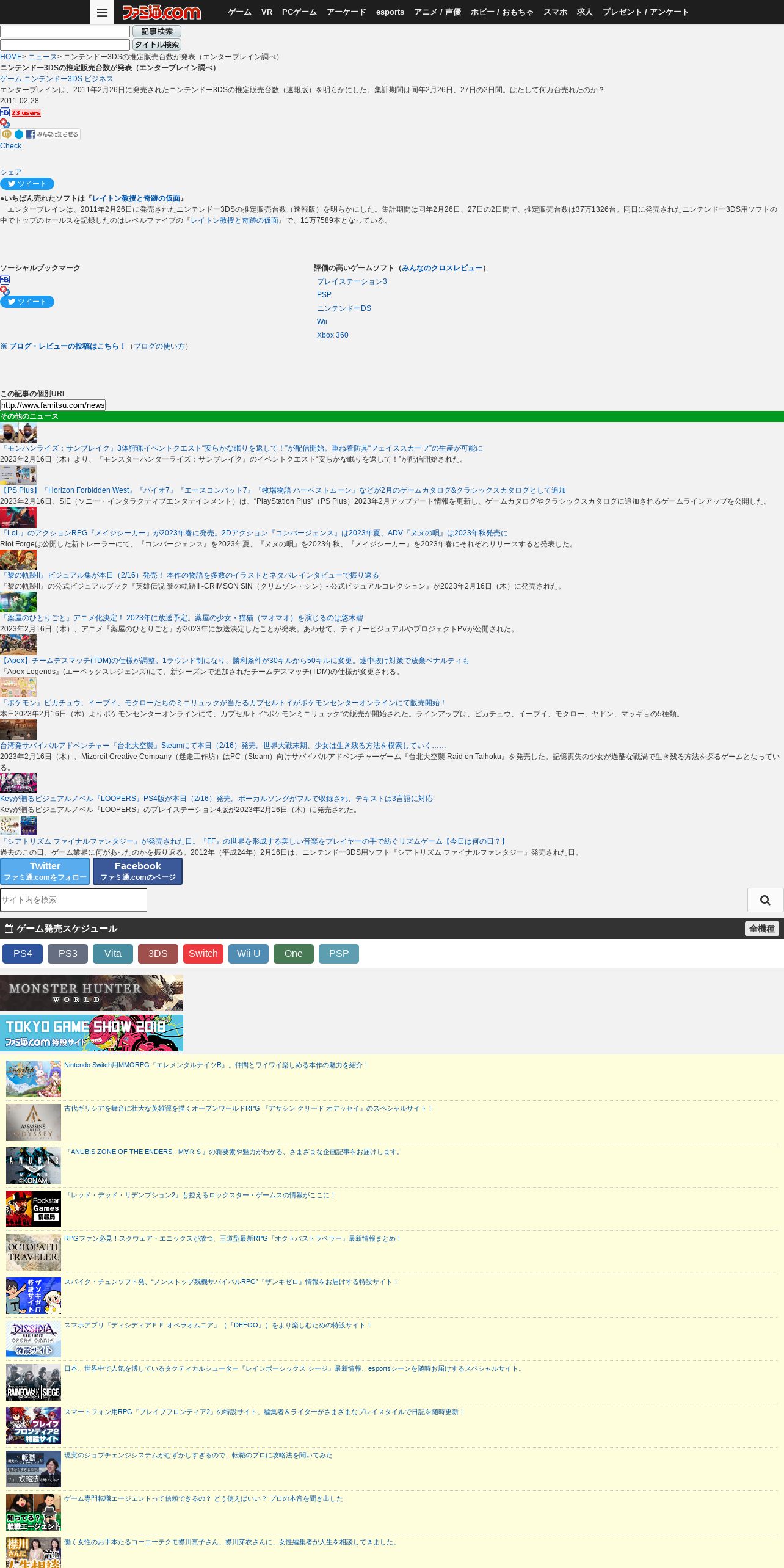The width and height of the screenshot is (784, 1568).
Task: Click the Octopath Traveler thumbnail
Action: coord(34,1252)
